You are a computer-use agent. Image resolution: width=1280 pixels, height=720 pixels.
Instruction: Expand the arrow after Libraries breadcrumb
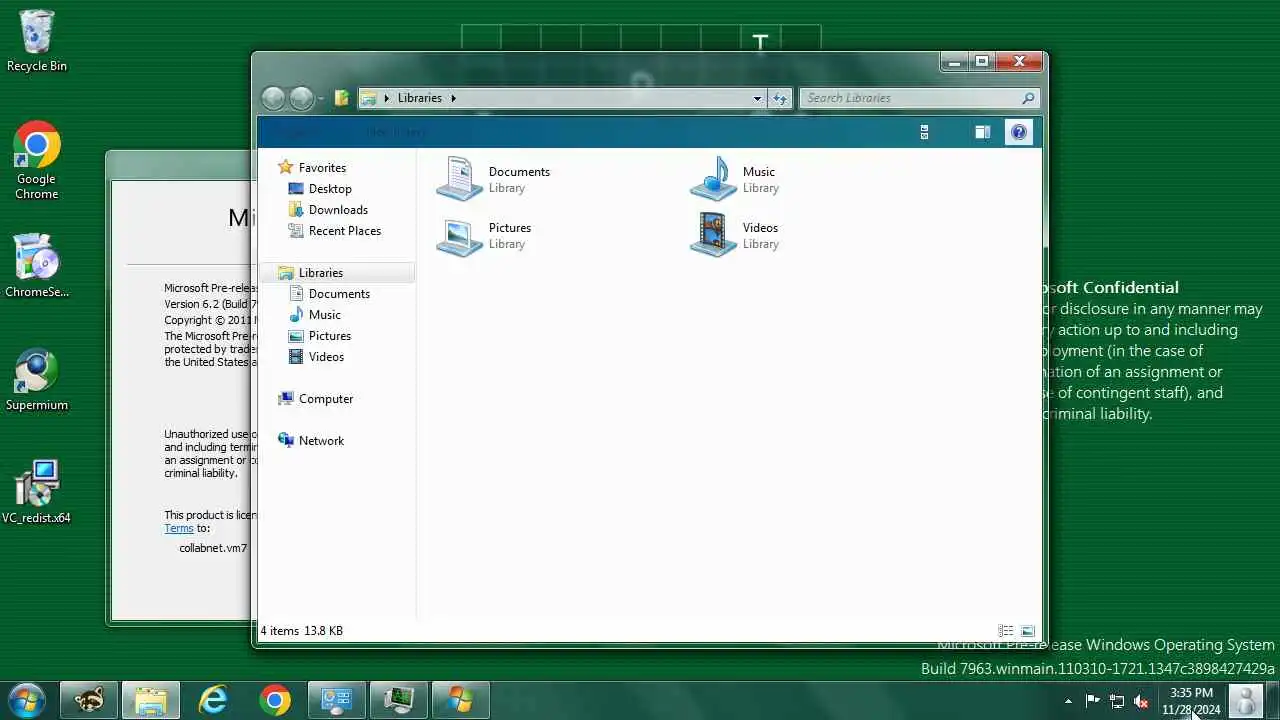(453, 98)
